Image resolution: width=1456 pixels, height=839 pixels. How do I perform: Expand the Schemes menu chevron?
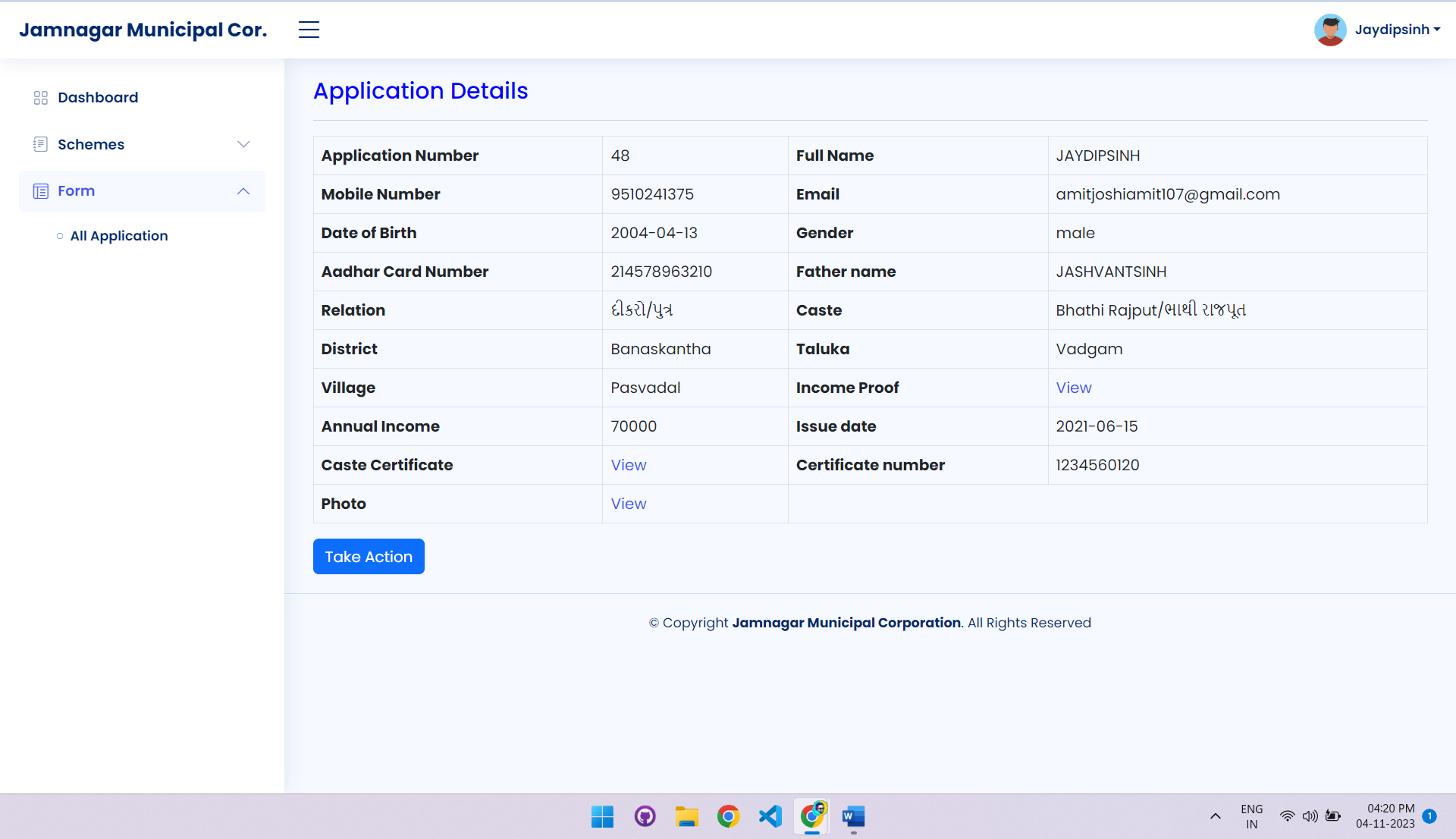[243, 144]
